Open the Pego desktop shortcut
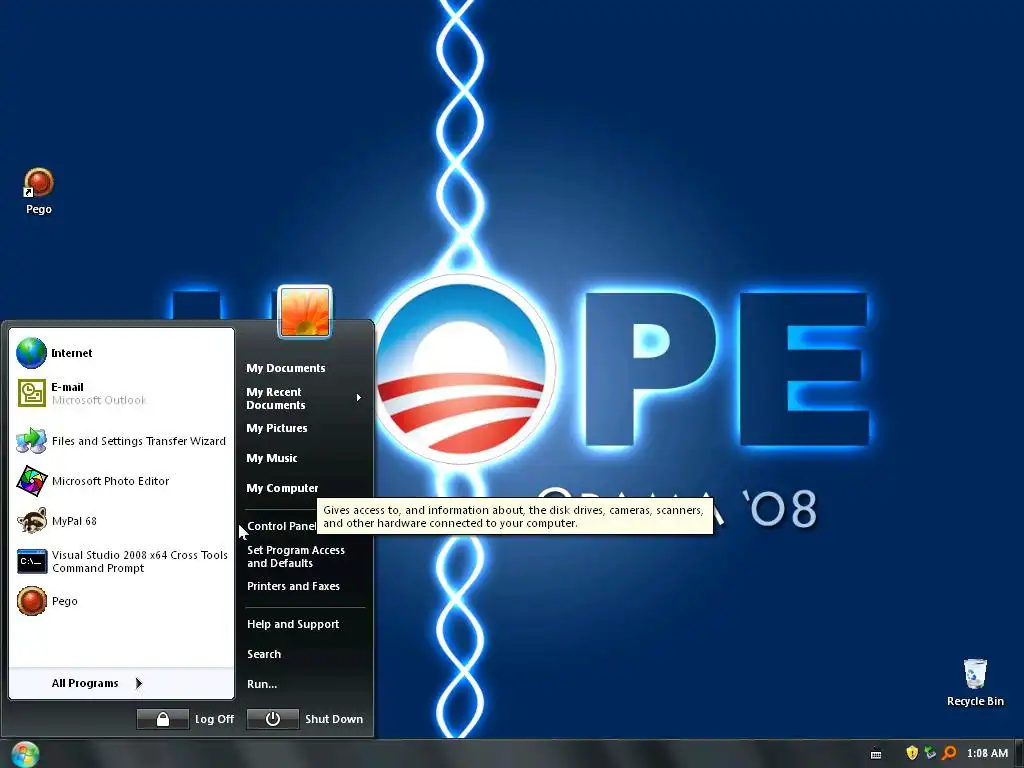 point(39,191)
